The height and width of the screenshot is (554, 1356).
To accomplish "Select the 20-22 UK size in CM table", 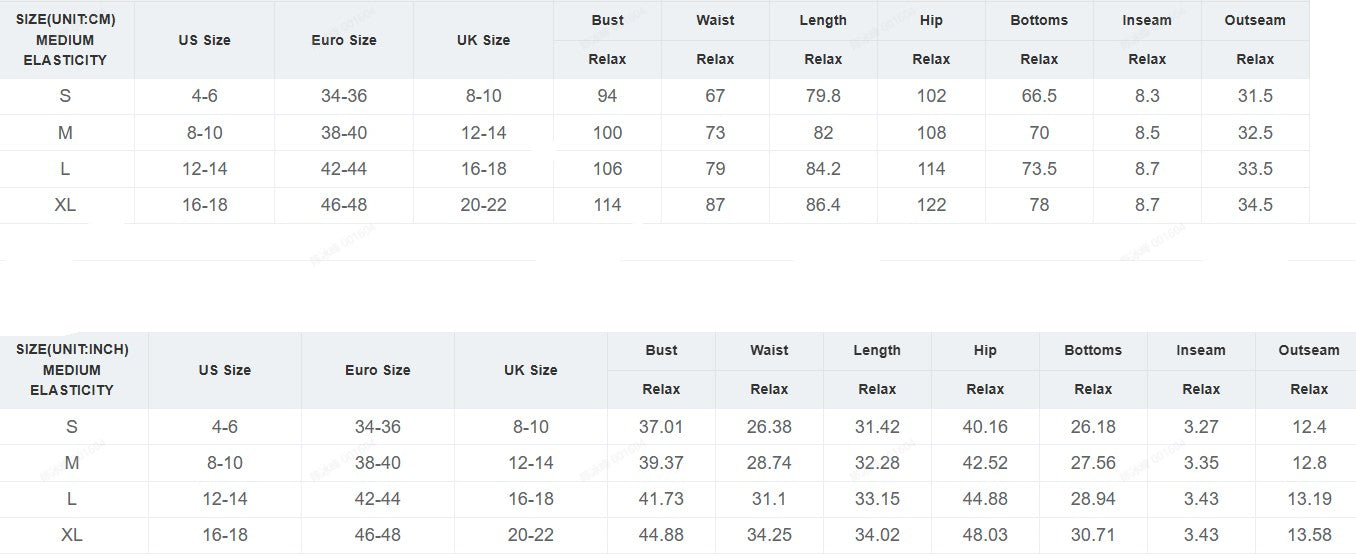I will [x=483, y=205].
